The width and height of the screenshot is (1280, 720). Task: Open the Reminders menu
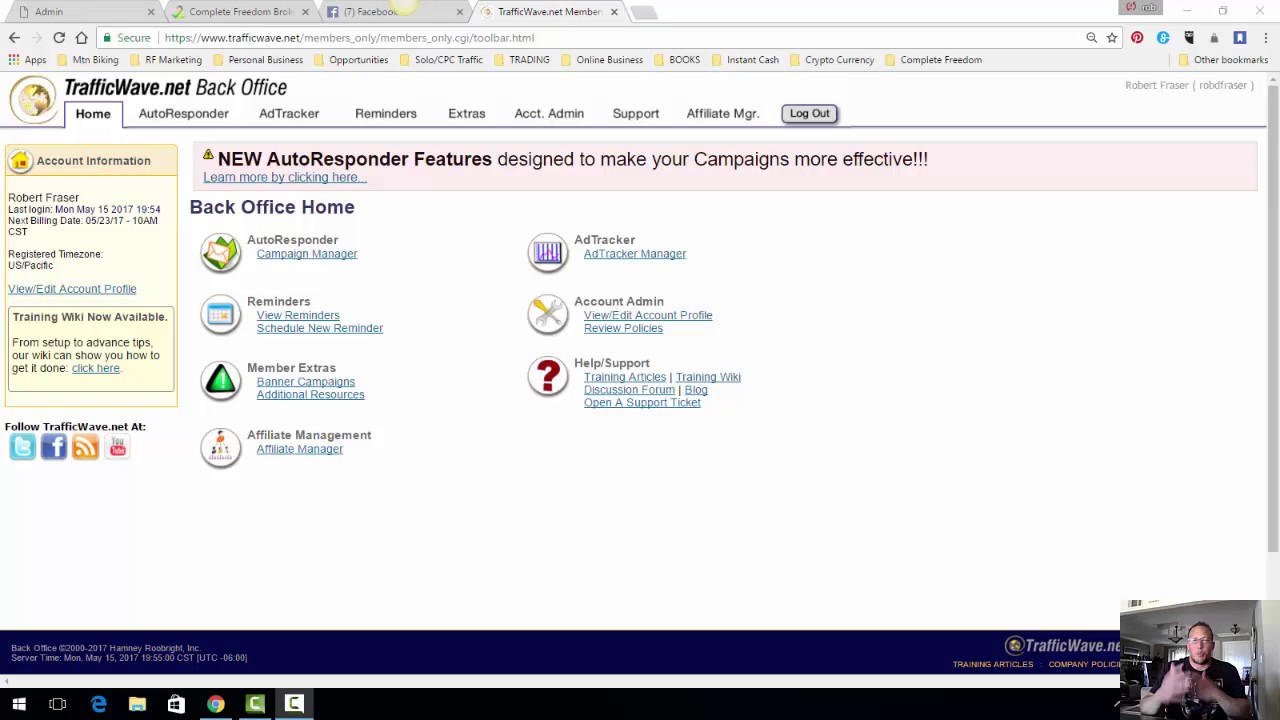[386, 114]
